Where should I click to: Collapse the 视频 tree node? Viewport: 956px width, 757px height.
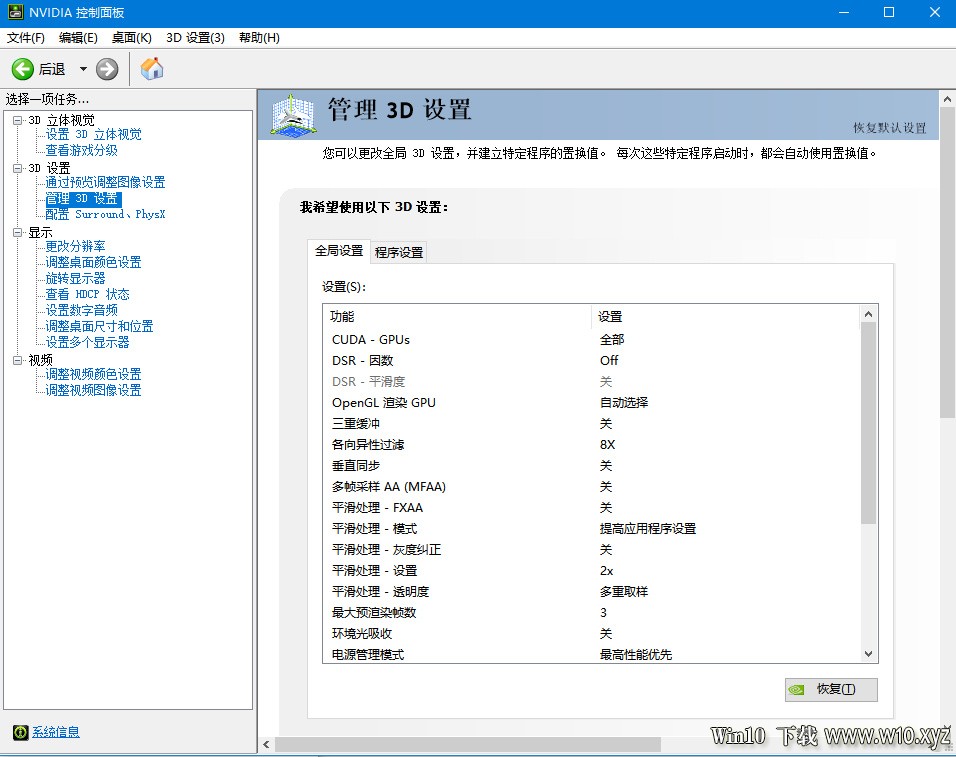[x=18, y=360]
